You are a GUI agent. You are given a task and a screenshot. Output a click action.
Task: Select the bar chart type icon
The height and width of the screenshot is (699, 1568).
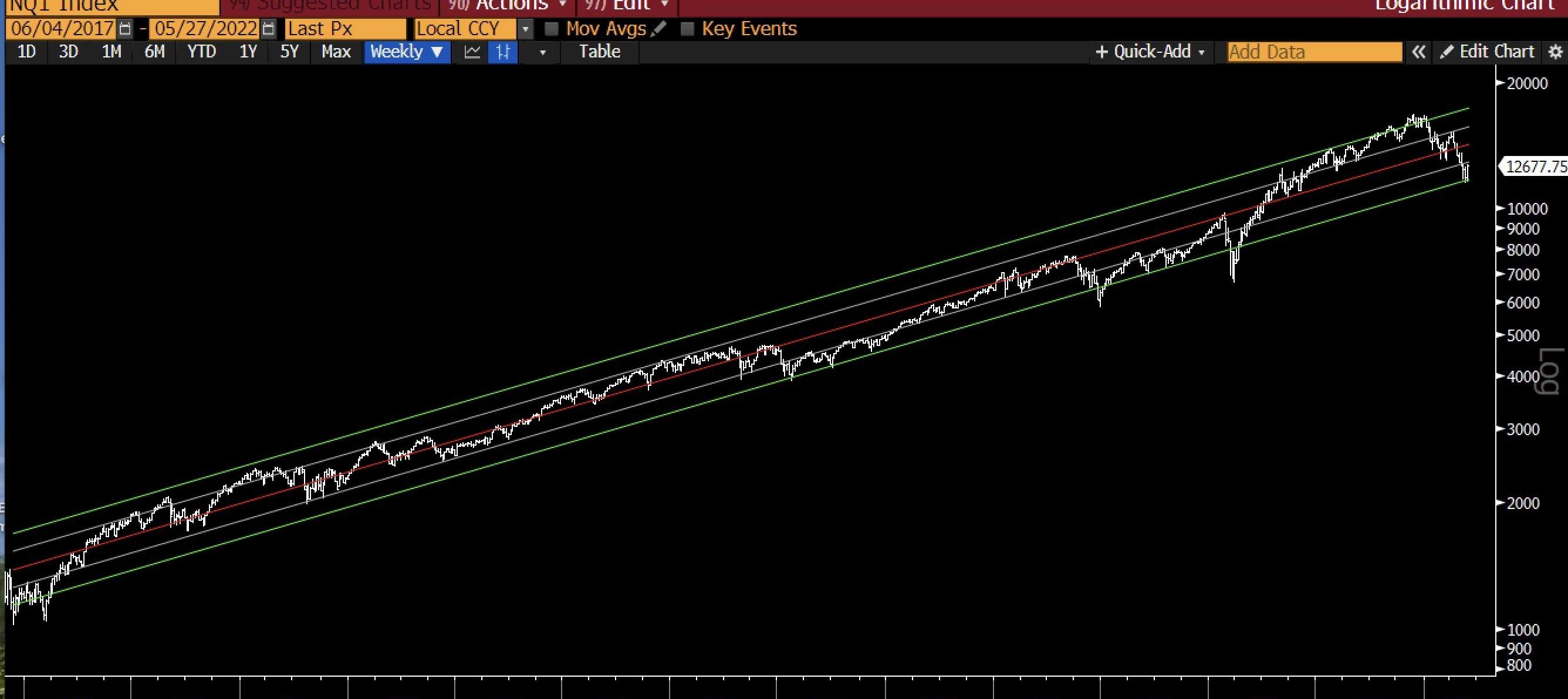click(503, 52)
